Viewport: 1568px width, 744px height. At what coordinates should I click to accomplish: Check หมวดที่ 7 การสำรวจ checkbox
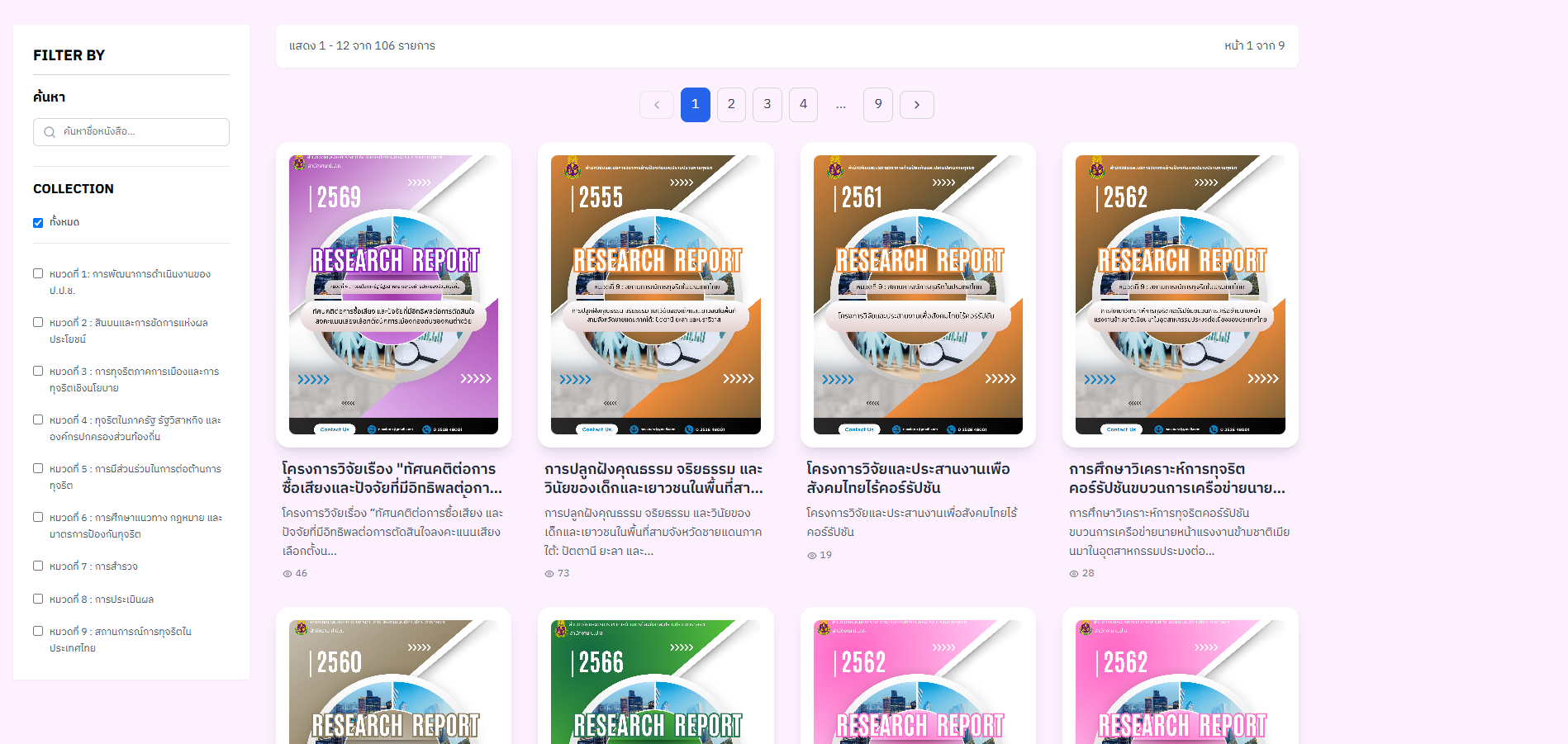38,566
